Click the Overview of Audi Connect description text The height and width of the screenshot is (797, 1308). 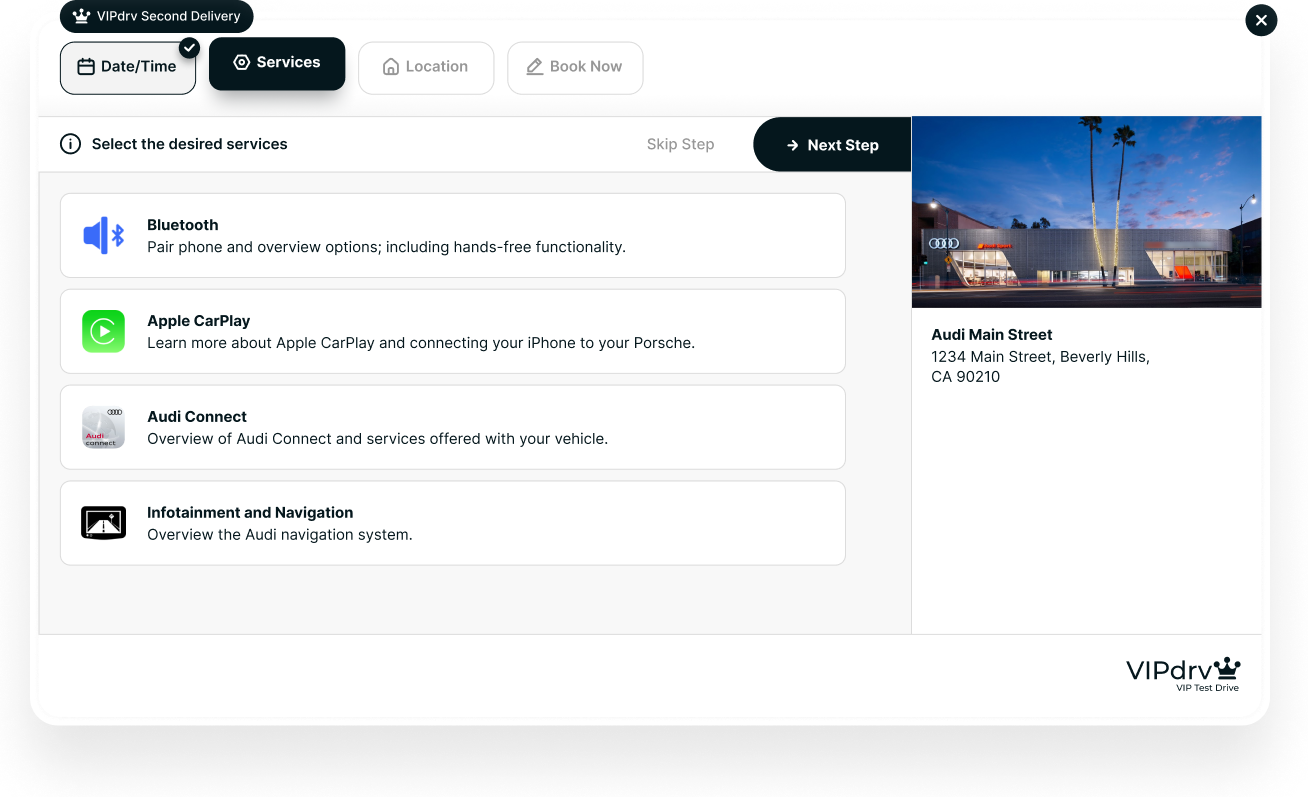pyautogui.click(x=378, y=439)
